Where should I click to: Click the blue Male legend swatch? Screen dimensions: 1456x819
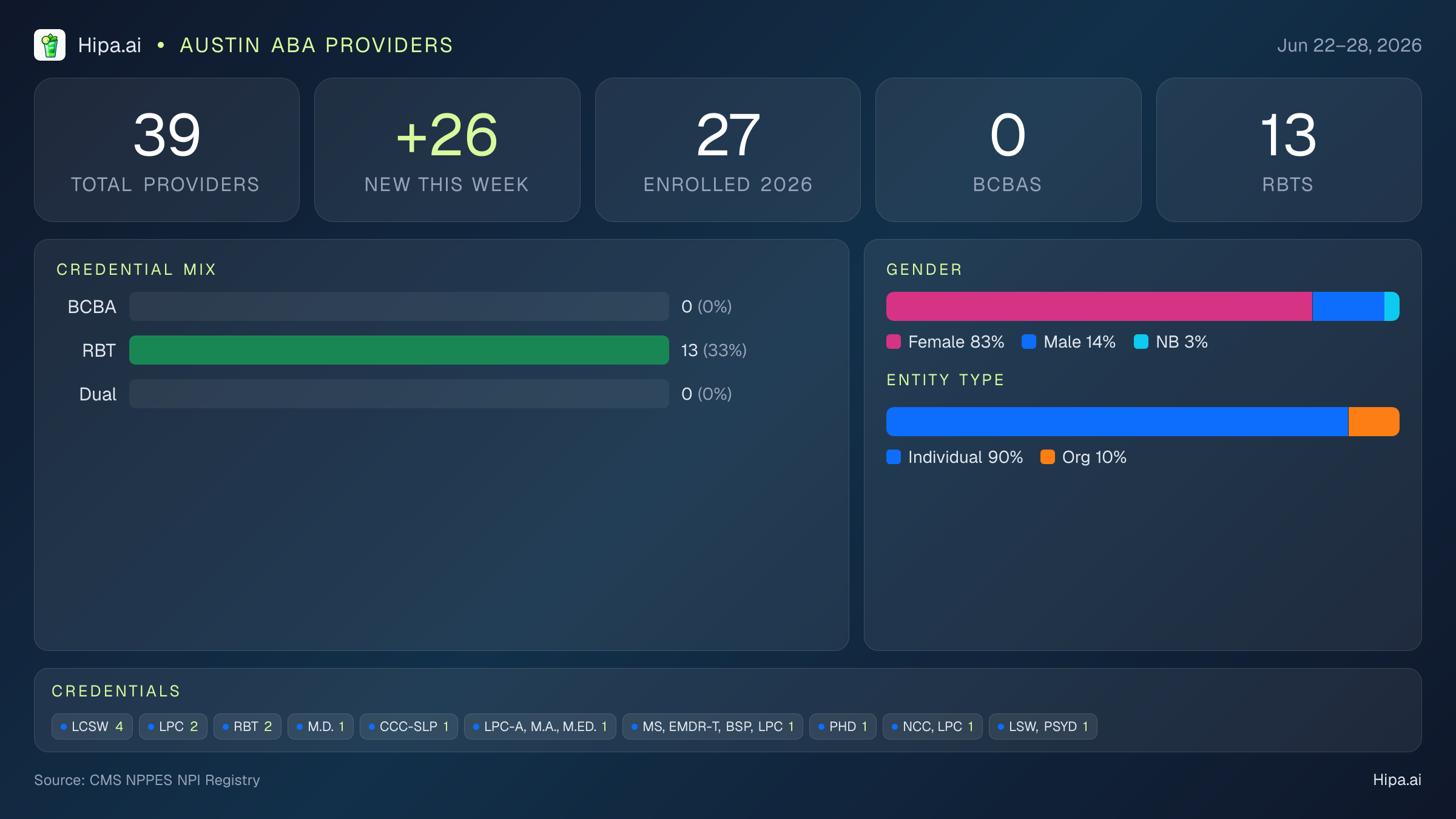coord(1029,342)
